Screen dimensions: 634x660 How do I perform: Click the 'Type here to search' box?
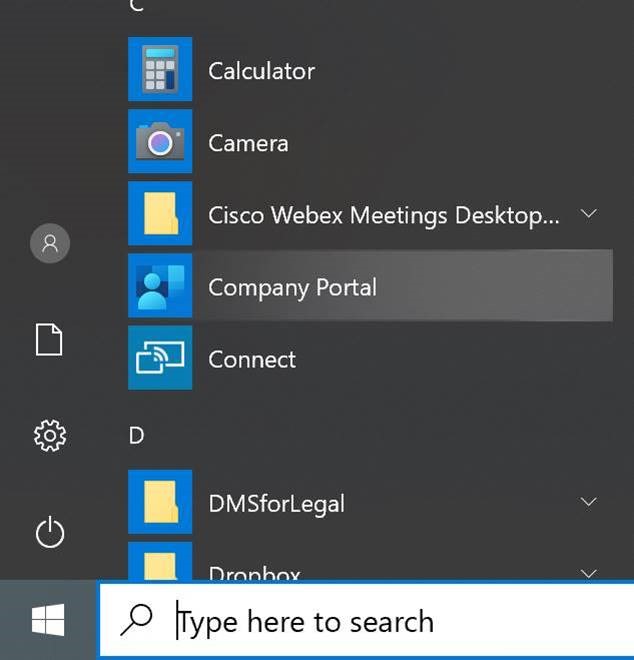pyautogui.click(x=366, y=620)
